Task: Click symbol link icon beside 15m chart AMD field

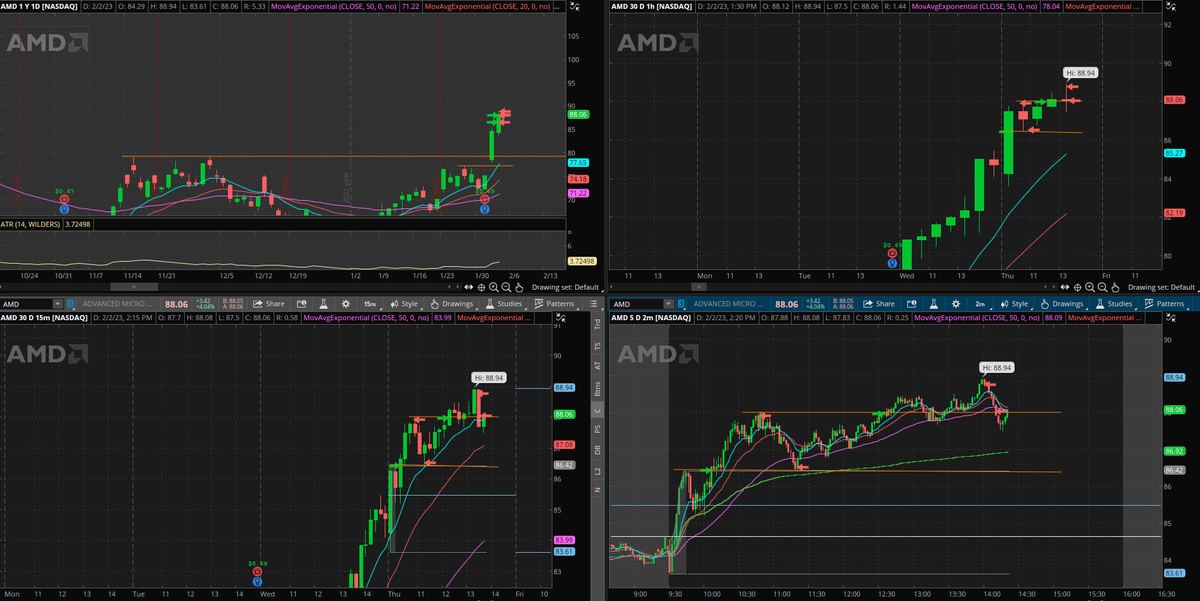Action: pyautogui.click(x=70, y=304)
